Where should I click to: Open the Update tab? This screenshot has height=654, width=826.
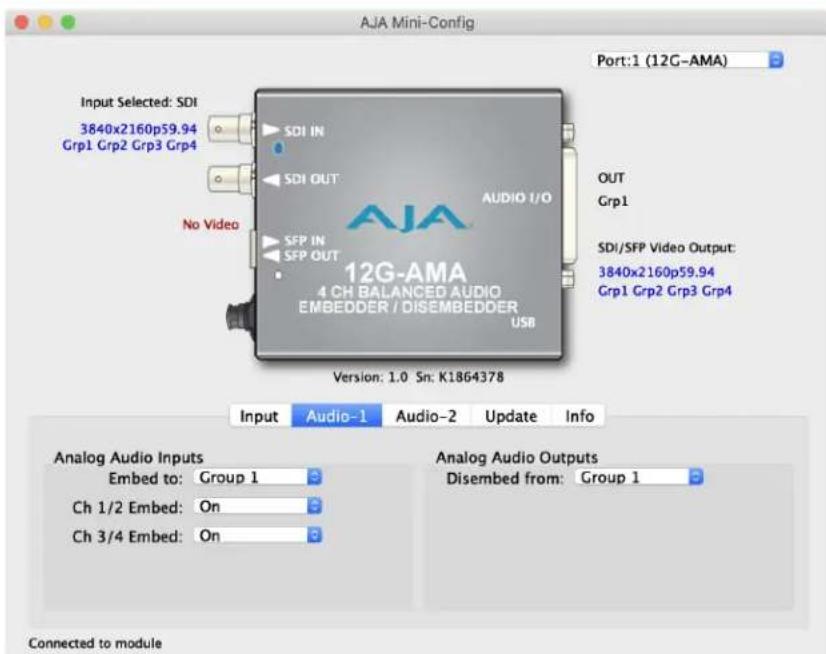click(510, 416)
